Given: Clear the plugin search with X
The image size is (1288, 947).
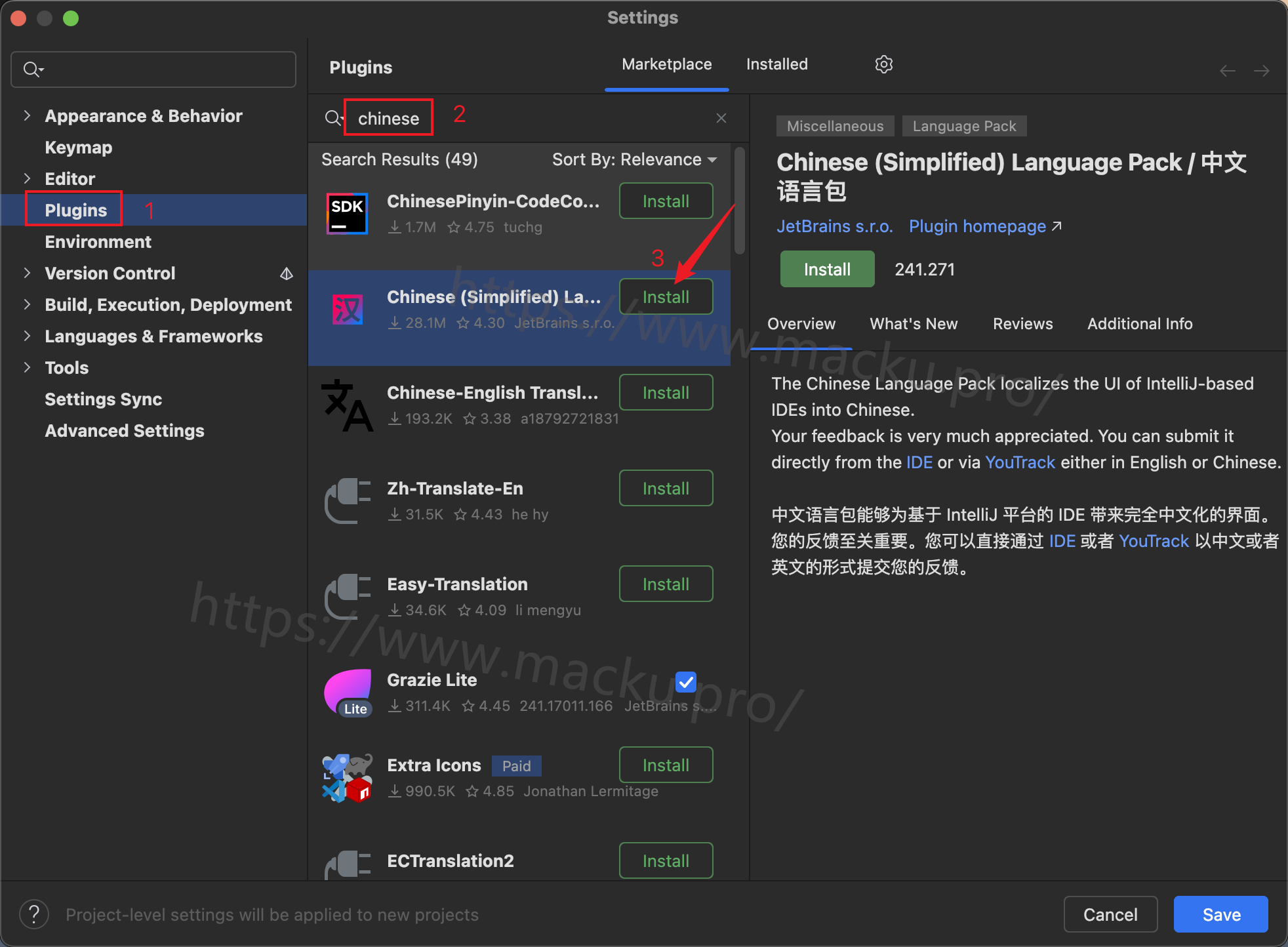Looking at the screenshot, I should click(x=721, y=118).
